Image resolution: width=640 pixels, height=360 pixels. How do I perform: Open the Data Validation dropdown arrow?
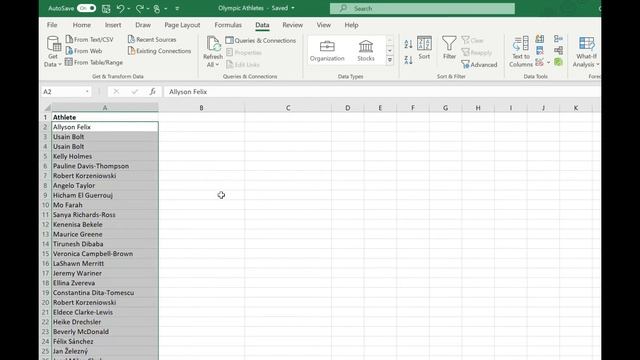tap(548, 63)
